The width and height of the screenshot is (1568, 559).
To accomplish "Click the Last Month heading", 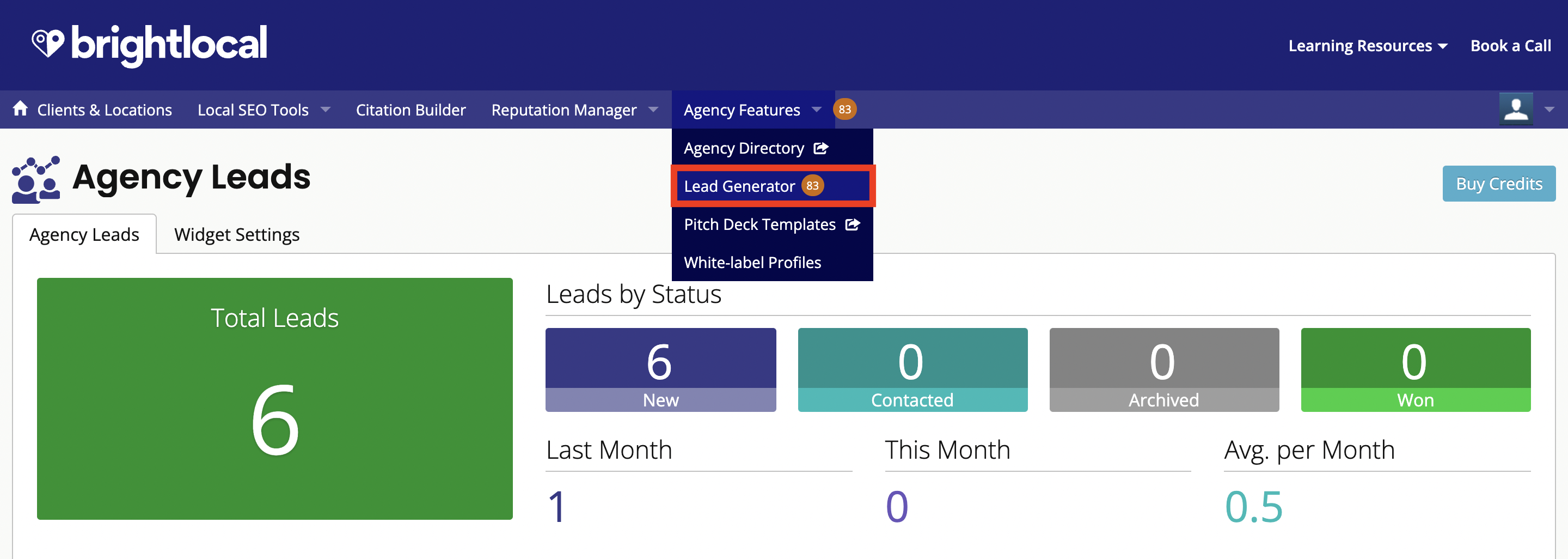I will click(x=609, y=450).
